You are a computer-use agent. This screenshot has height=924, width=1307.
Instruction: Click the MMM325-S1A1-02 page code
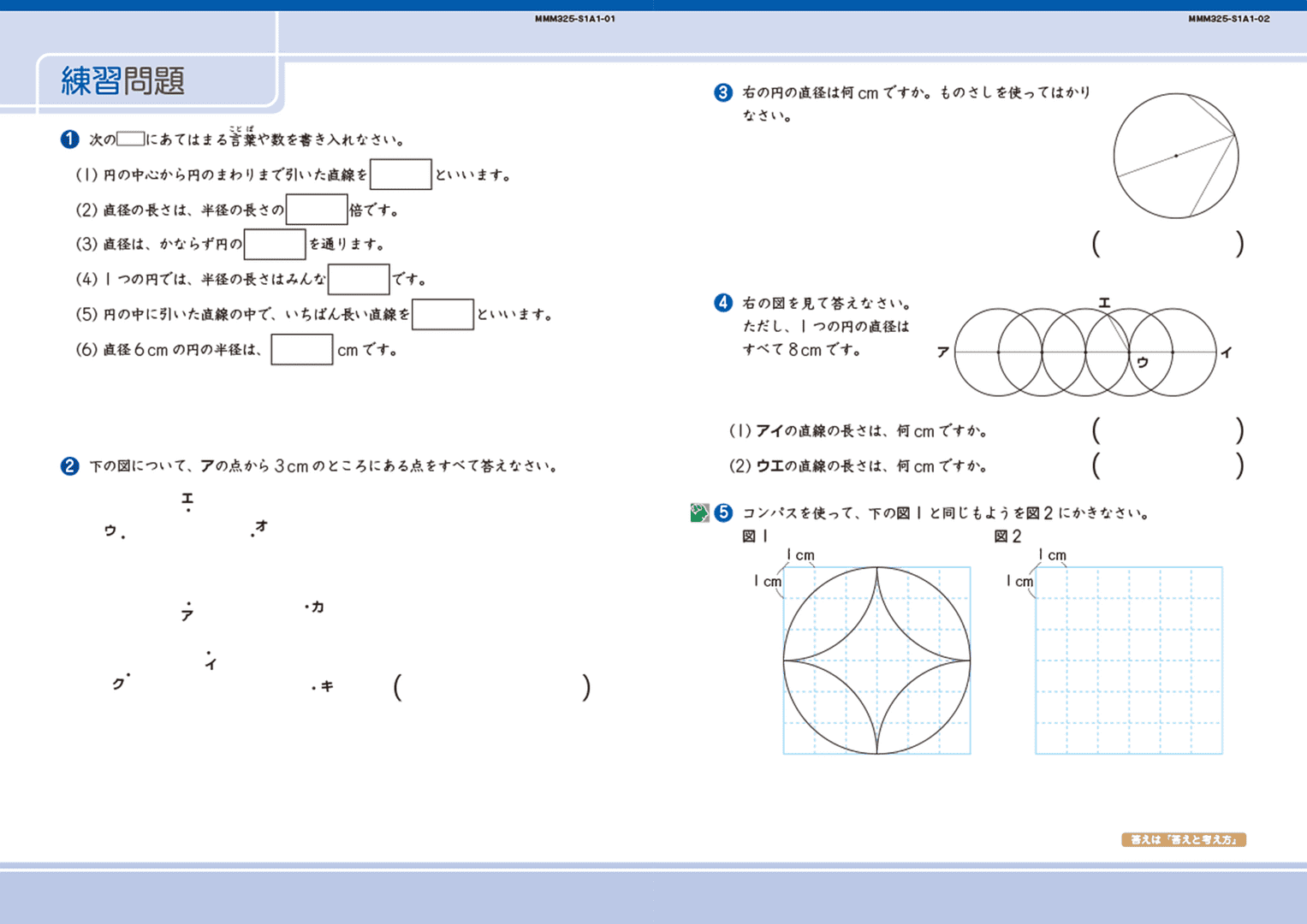1228,19
